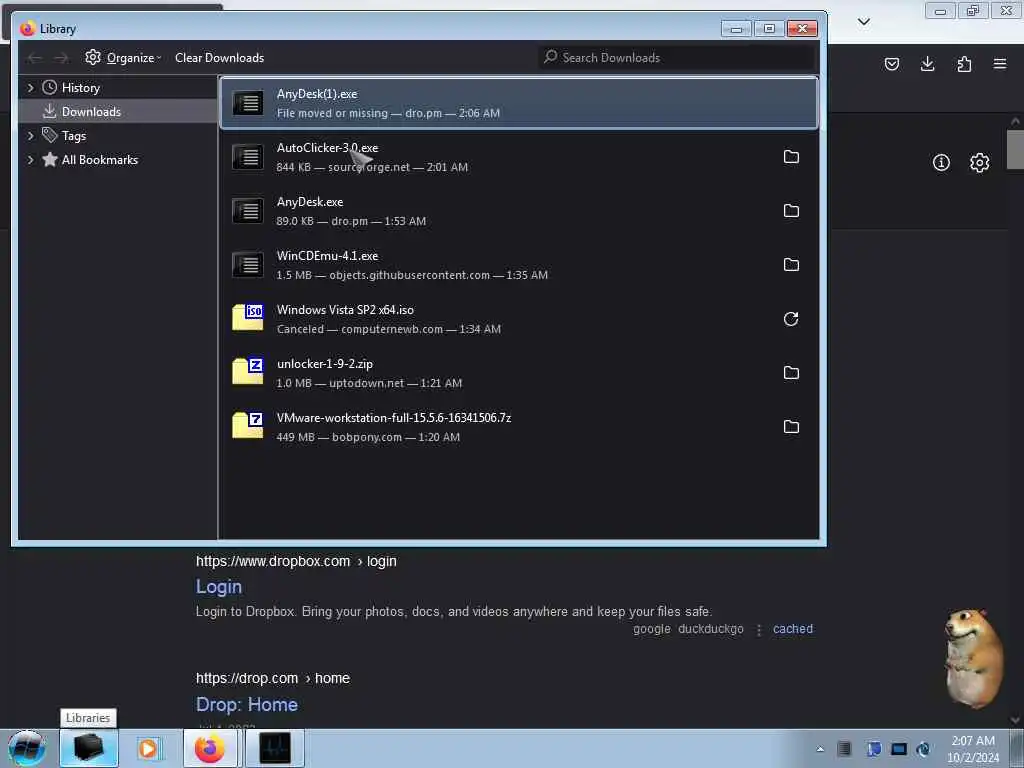This screenshot has width=1024, height=768.
Task: Switch to Firefox in the taskbar
Action: [x=210, y=748]
